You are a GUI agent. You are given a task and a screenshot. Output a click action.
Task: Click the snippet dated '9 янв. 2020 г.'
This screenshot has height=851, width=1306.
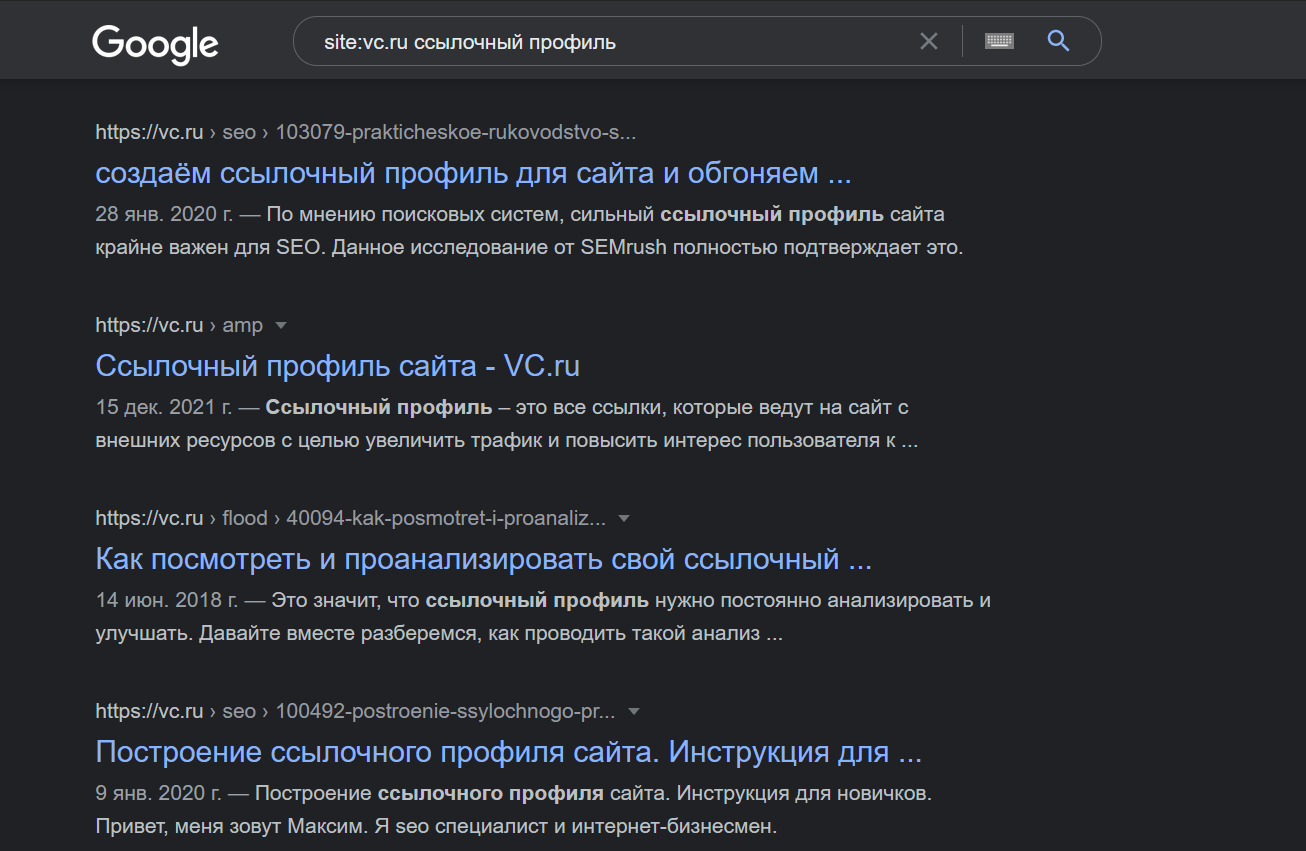click(514, 810)
